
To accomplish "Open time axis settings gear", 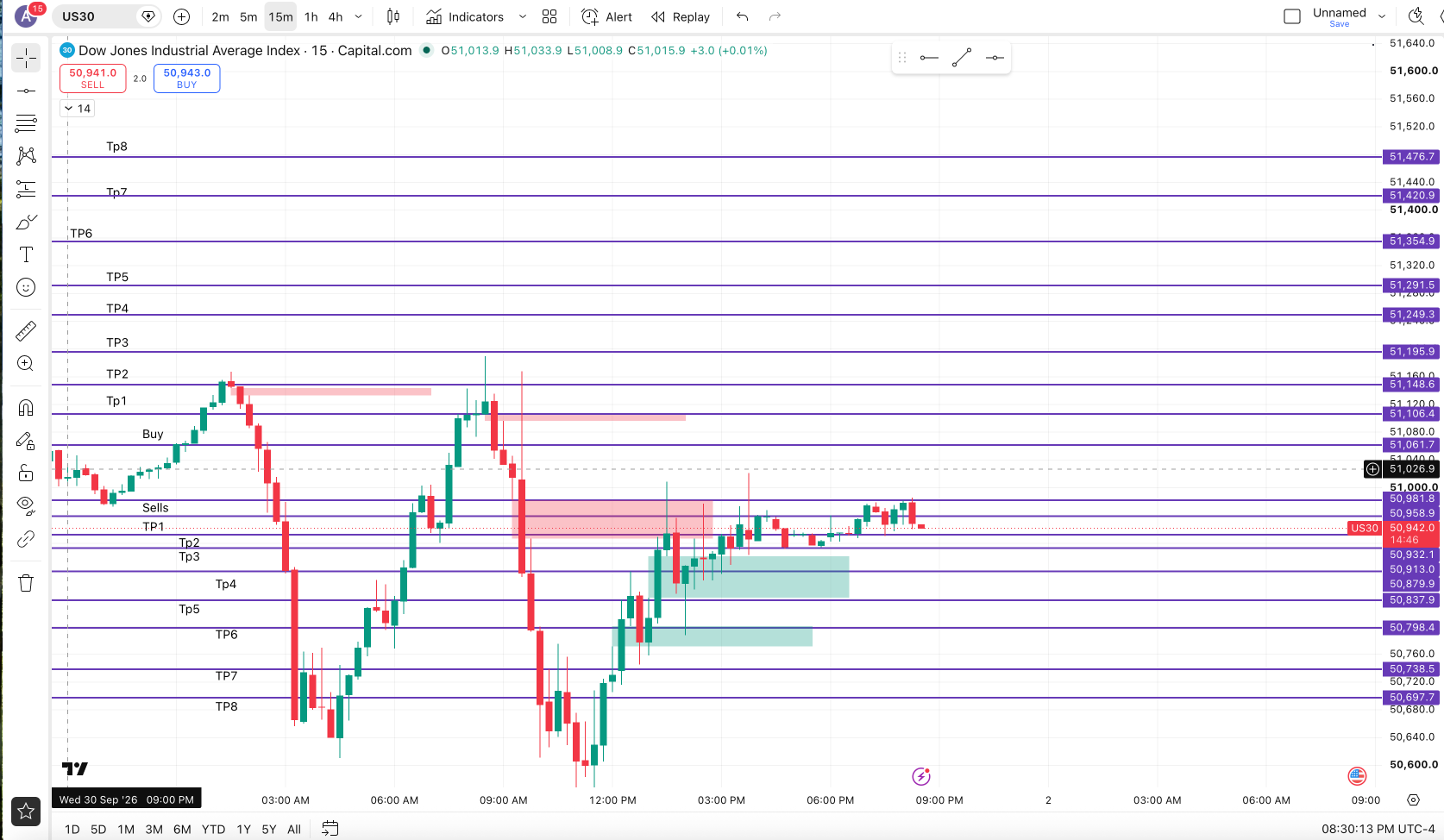I will (1413, 799).
